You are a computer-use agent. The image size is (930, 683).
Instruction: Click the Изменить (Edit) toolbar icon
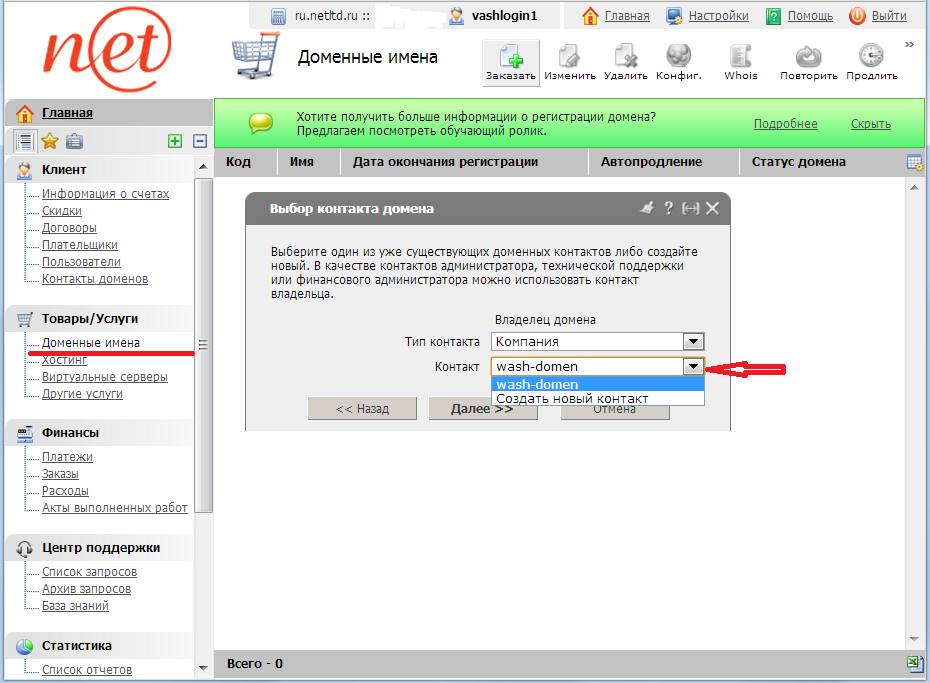tap(570, 62)
